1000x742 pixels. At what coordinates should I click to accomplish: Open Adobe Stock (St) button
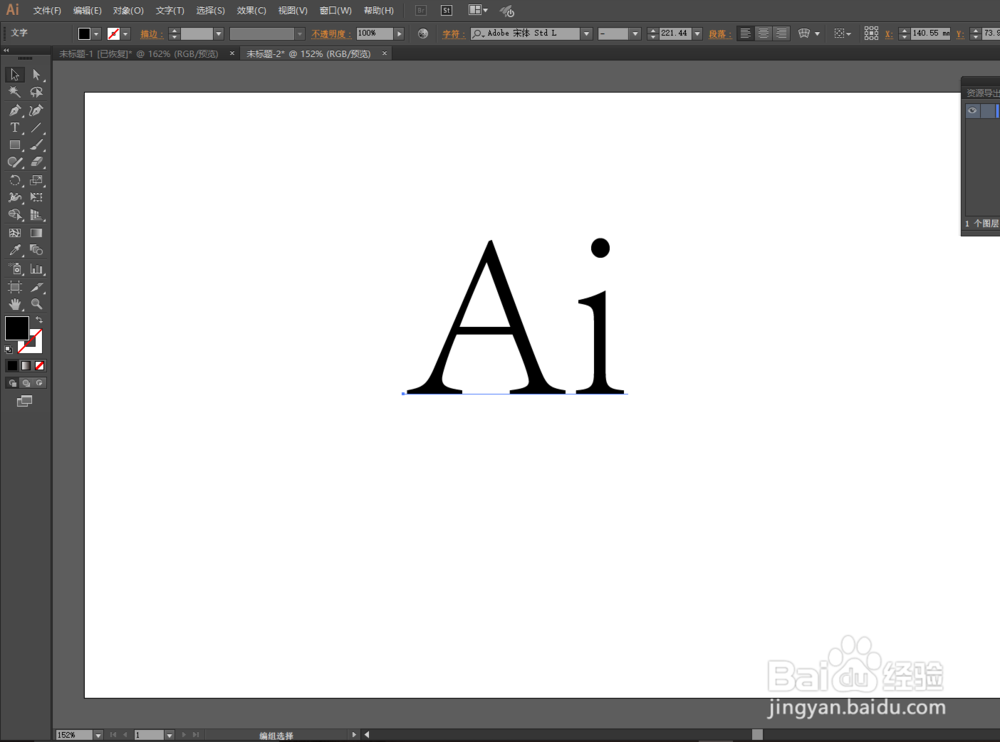(446, 10)
